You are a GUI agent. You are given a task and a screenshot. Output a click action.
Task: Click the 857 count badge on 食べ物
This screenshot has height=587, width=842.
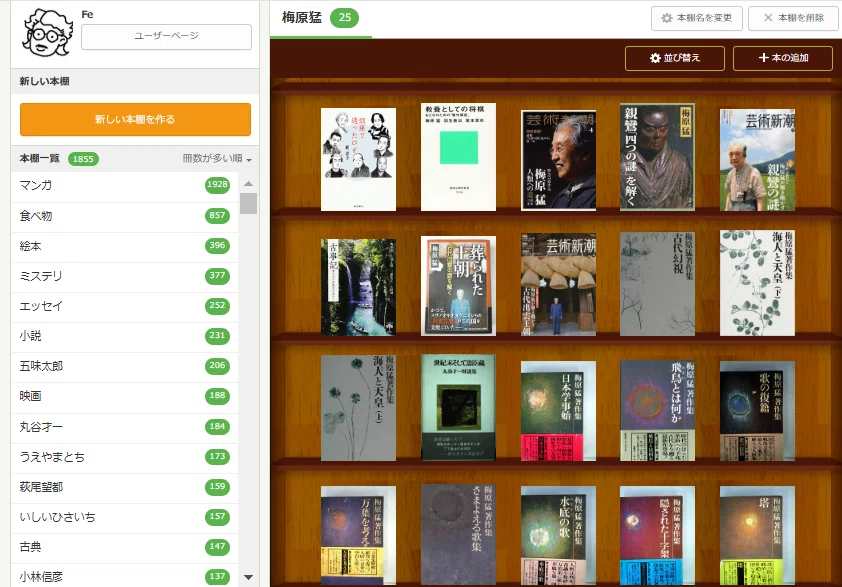pyautogui.click(x=217, y=215)
